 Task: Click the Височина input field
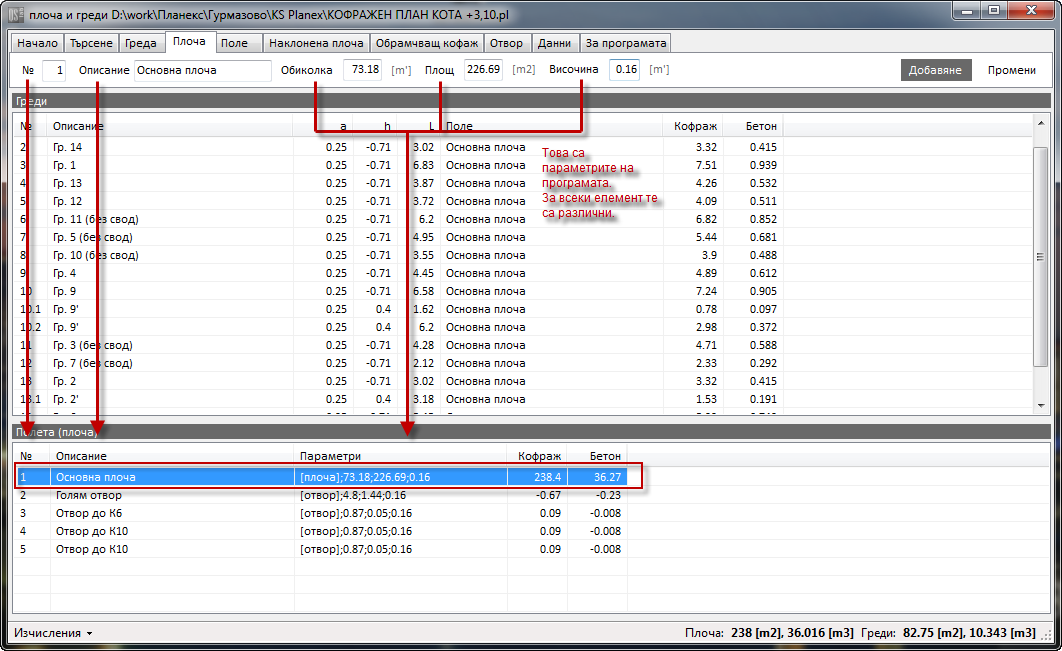click(624, 70)
